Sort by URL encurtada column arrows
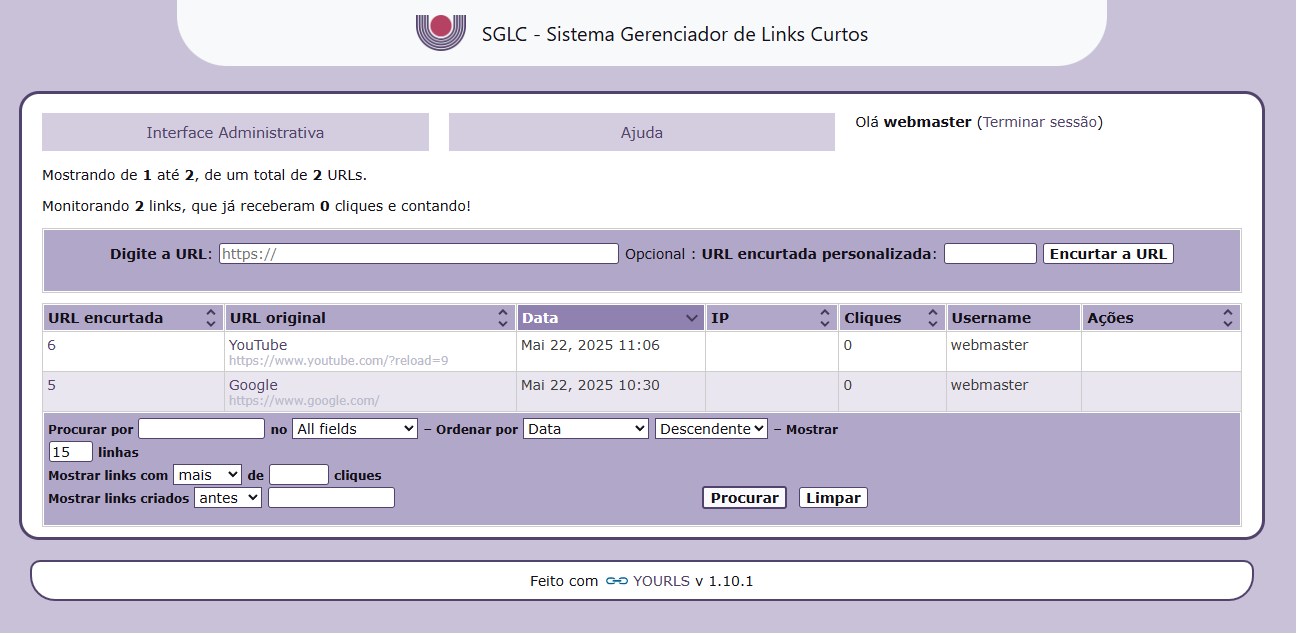This screenshot has width=1296, height=633. pos(211,318)
